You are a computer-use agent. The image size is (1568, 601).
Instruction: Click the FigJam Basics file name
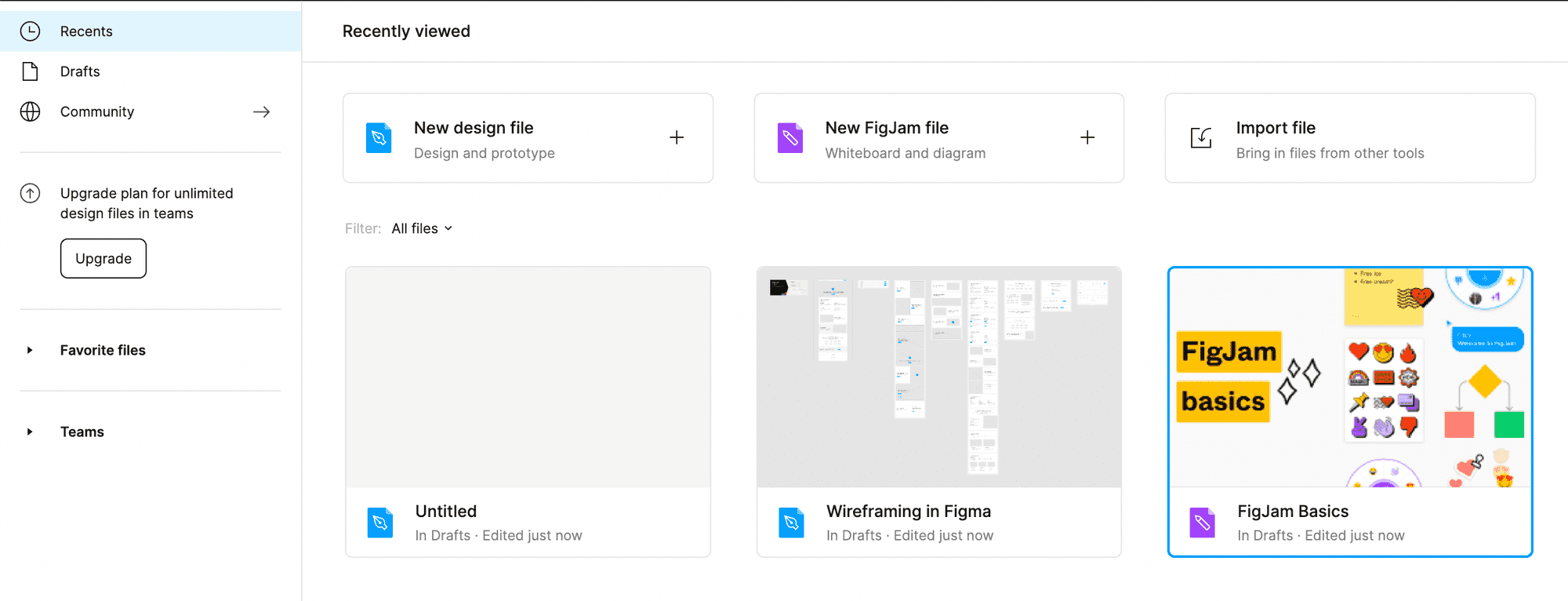pyautogui.click(x=1293, y=512)
